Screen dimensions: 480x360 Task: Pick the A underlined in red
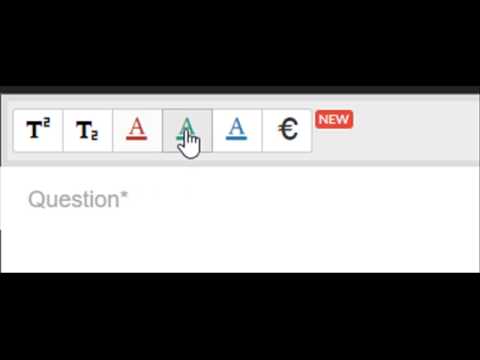point(137,130)
